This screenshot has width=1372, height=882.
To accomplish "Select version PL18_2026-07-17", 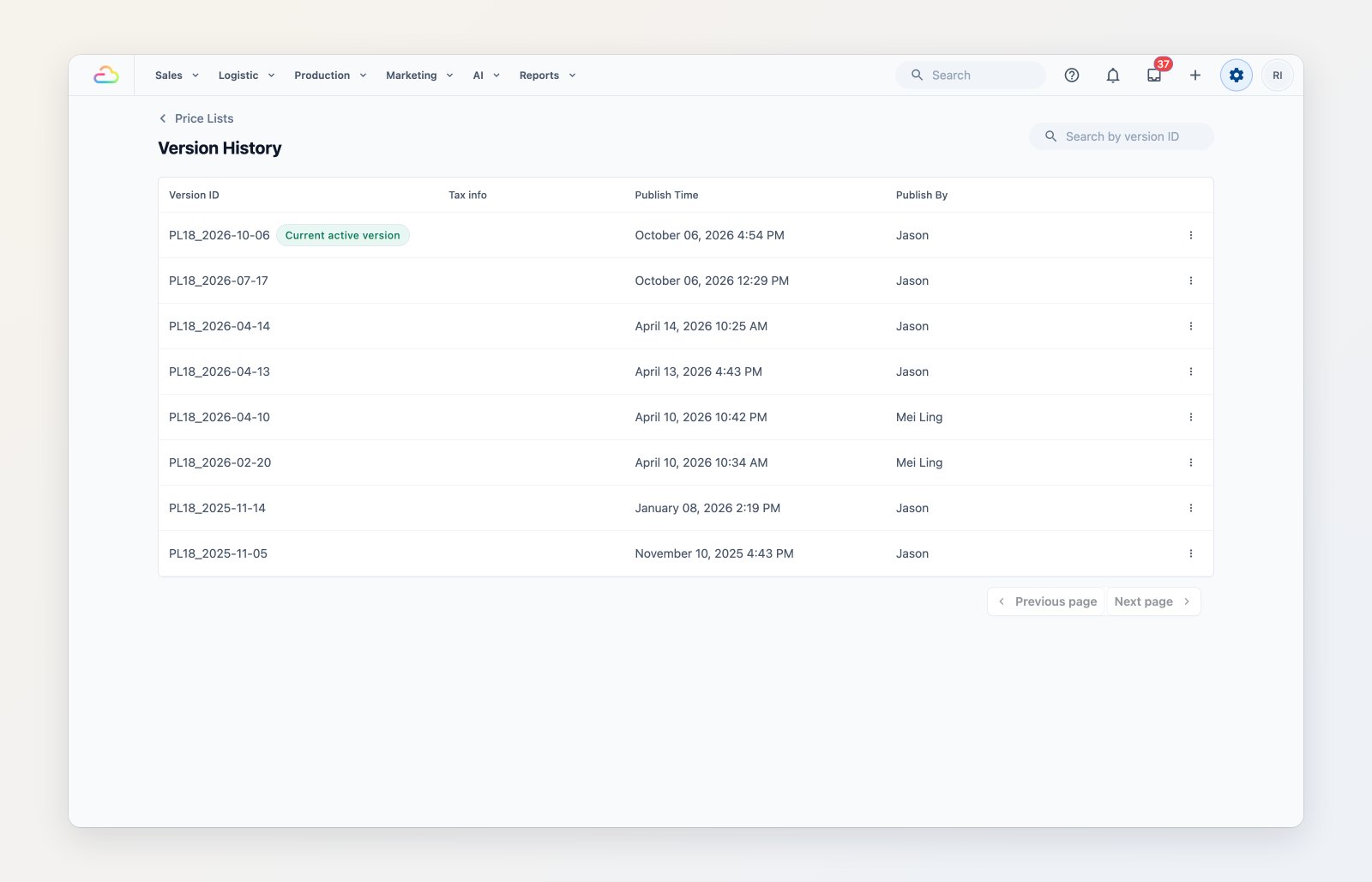I will (219, 281).
